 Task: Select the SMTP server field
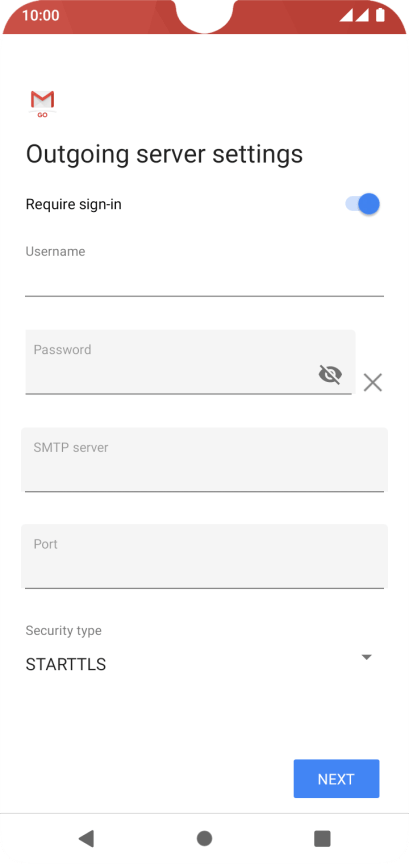click(x=204, y=460)
